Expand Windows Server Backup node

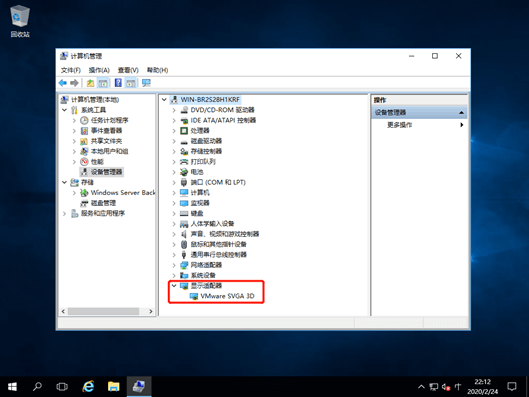[74, 193]
